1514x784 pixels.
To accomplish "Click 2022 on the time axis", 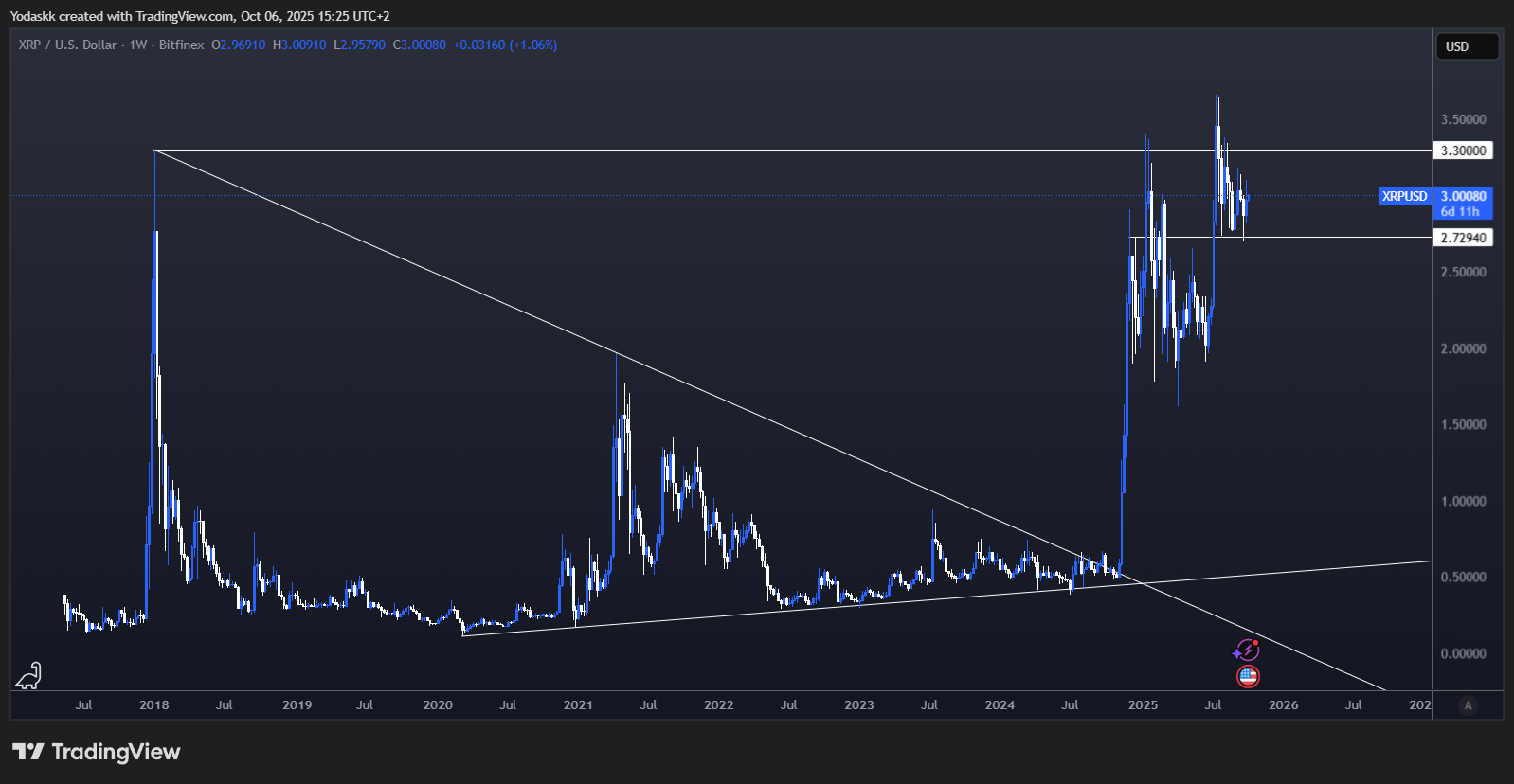I will click(718, 705).
